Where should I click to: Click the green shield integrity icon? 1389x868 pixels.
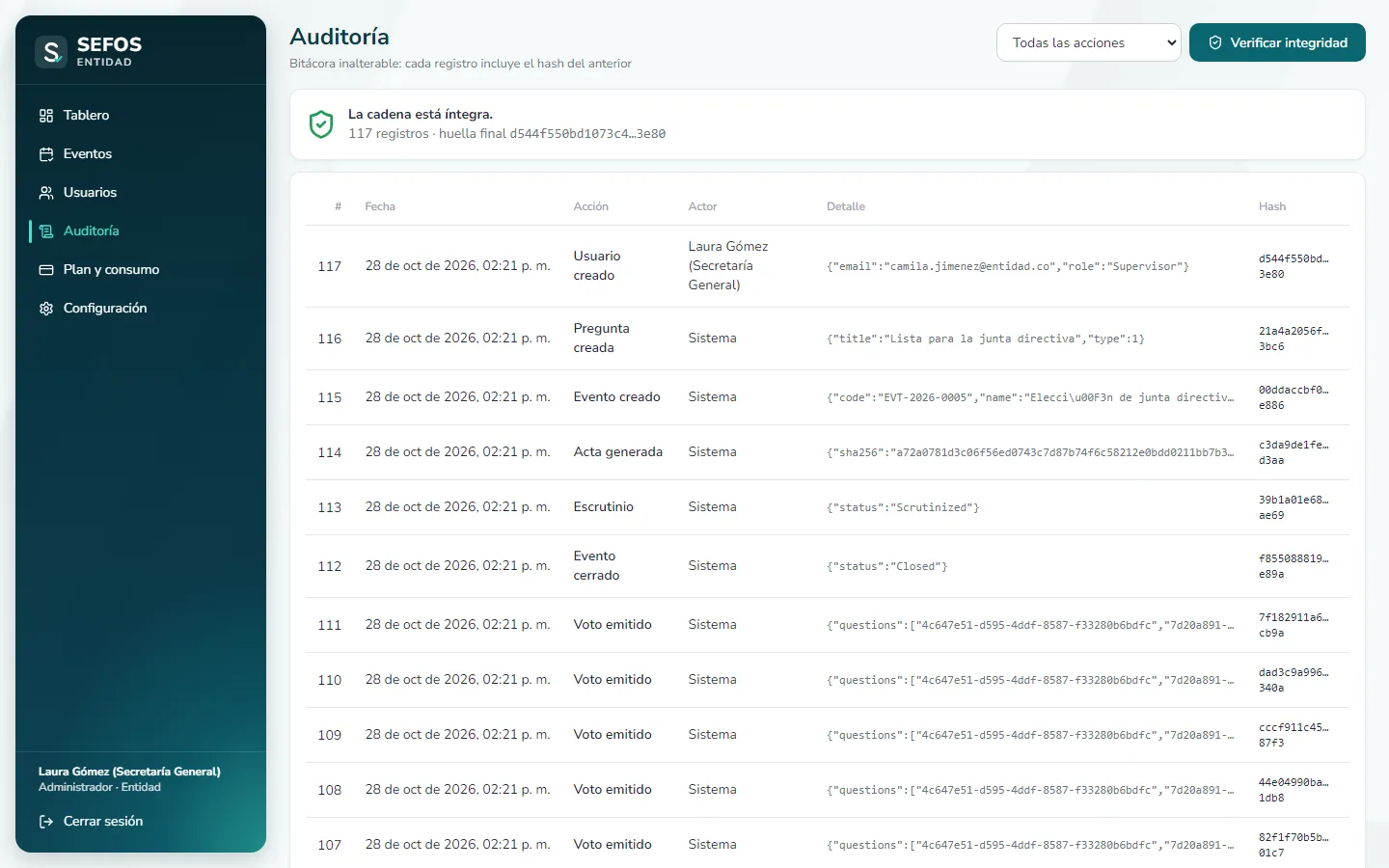coord(321,124)
